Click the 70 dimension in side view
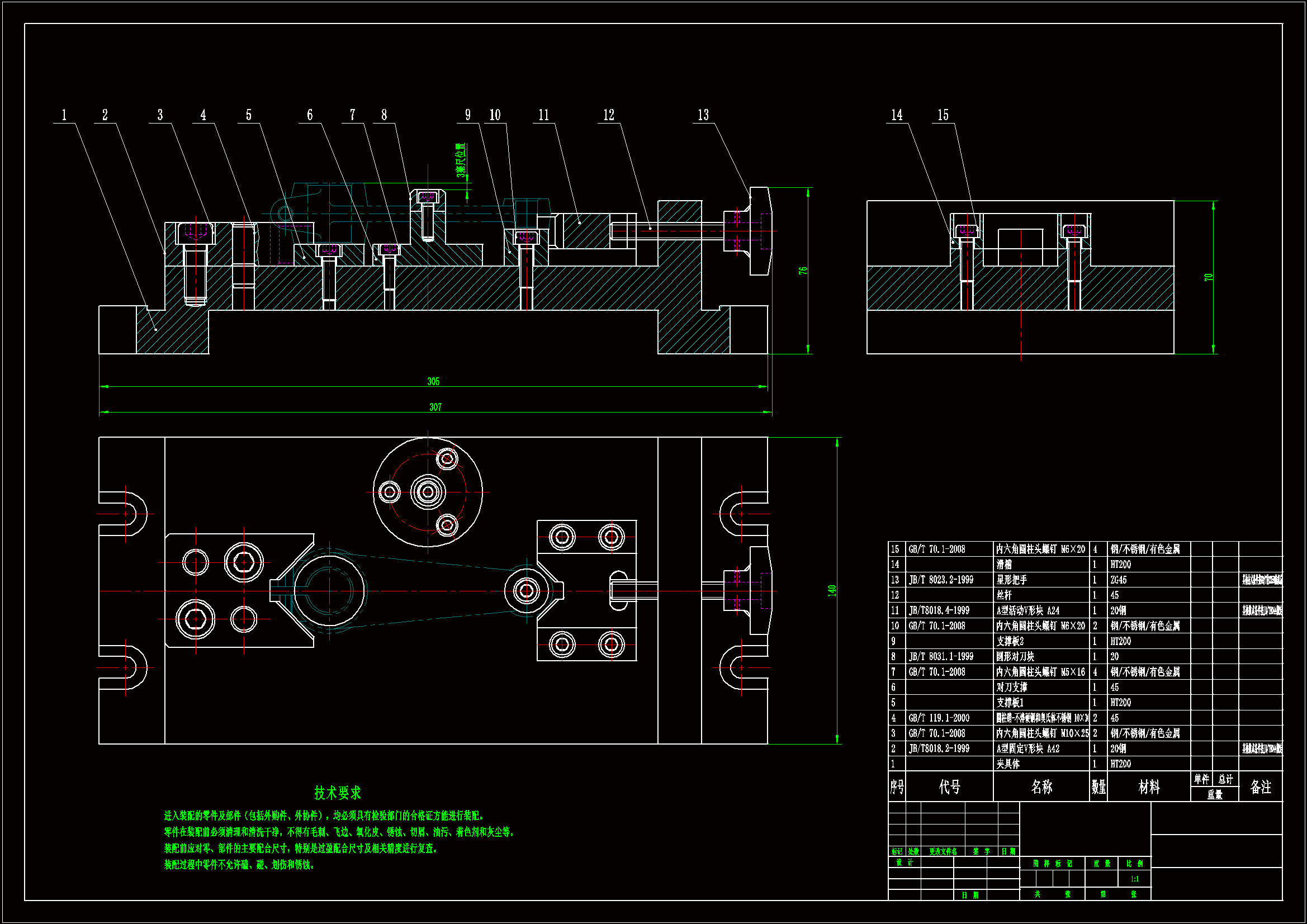The width and height of the screenshot is (1307, 924). [1208, 277]
